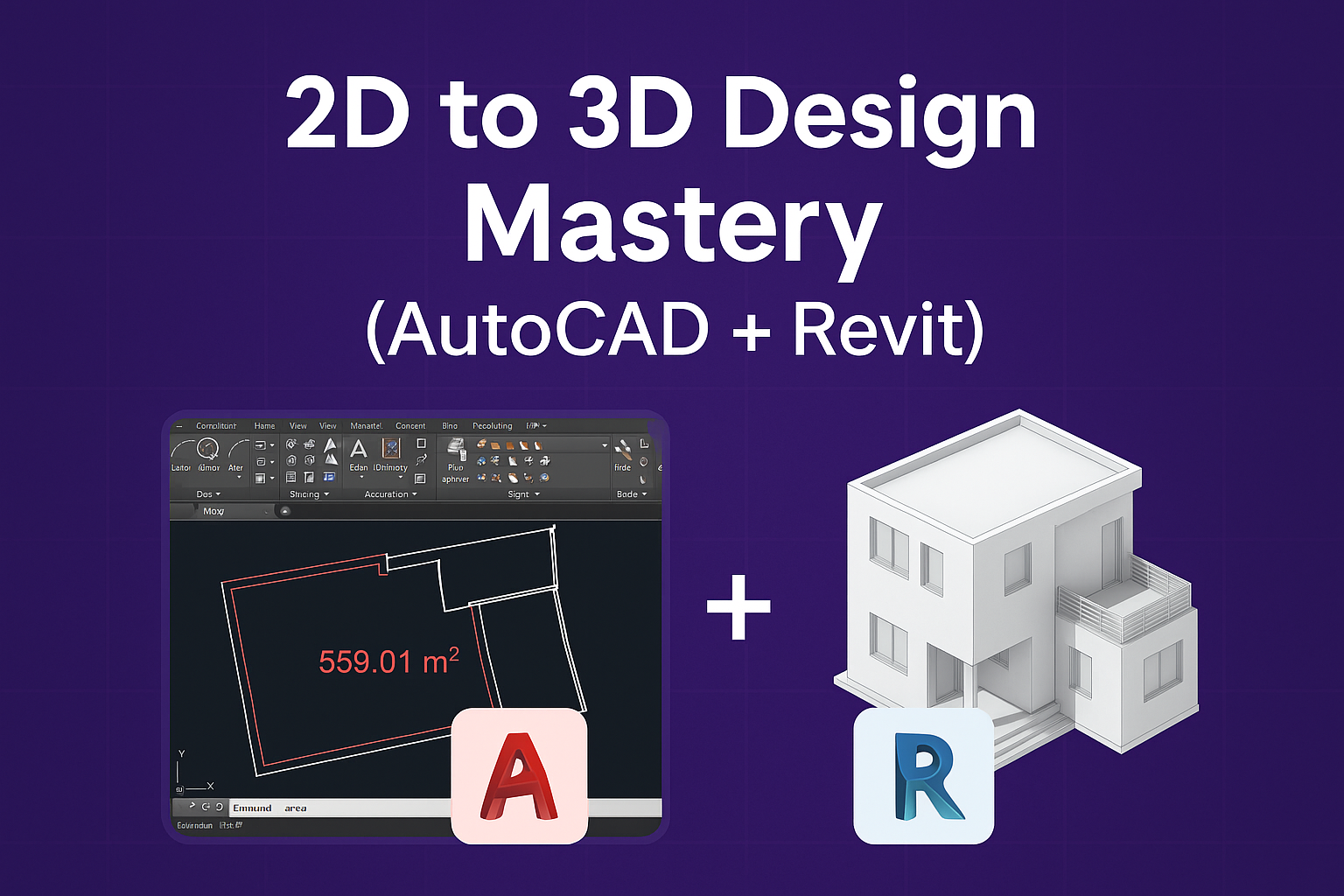This screenshot has width=1344, height=896.
Task: Select the Laitor arc tool
Action: (182, 451)
